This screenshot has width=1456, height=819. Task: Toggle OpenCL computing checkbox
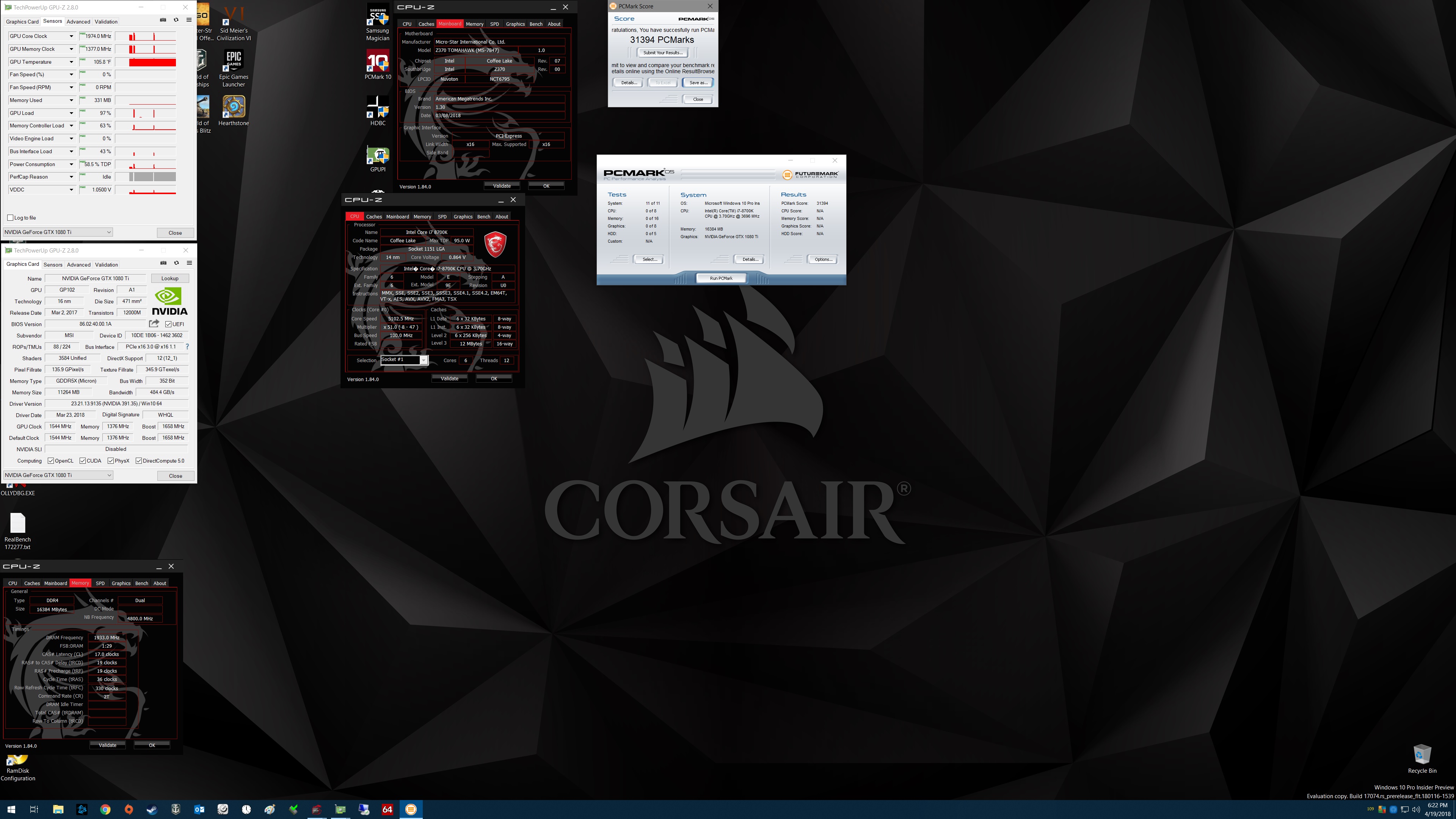tap(51, 461)
